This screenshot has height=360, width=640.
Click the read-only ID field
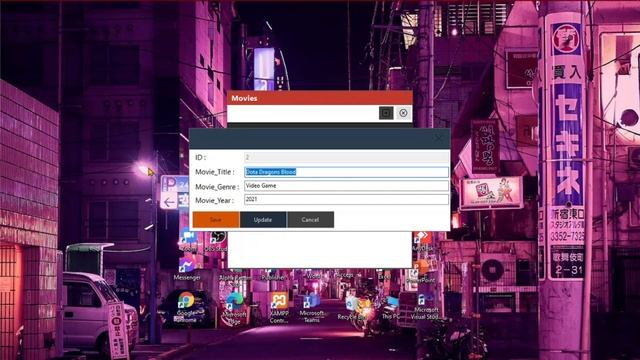346,157
